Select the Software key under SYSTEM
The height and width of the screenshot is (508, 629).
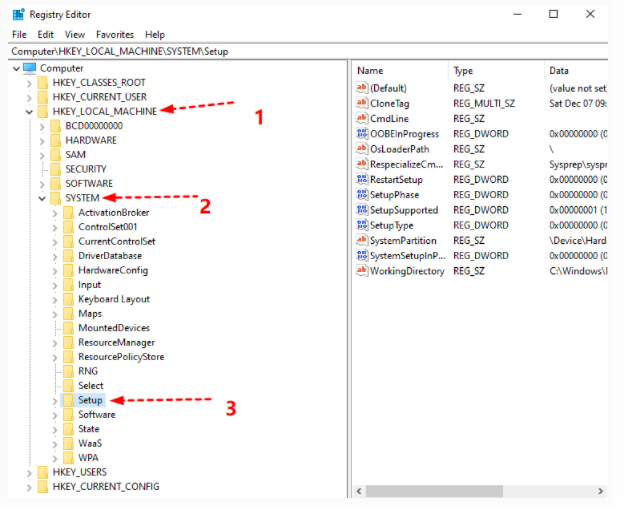(97, 415)
